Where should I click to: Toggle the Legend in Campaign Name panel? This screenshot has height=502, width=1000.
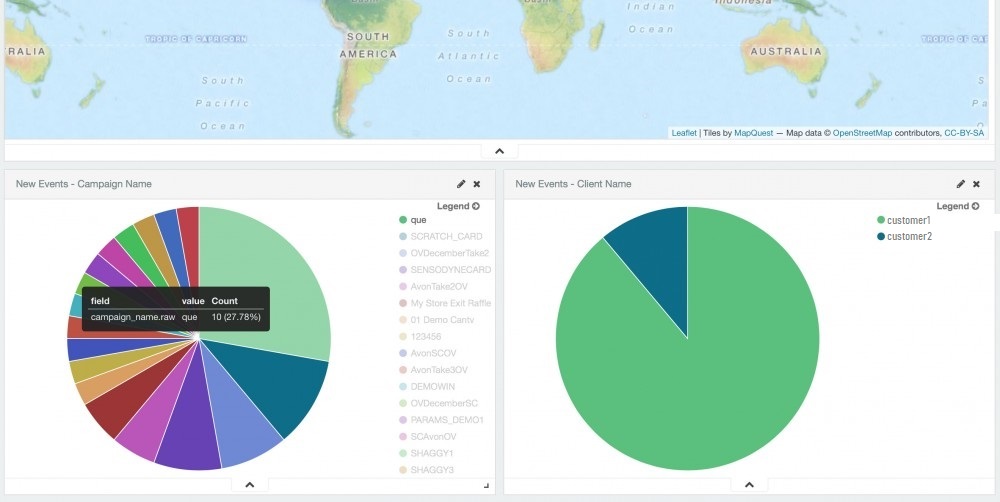[x=458, y=206]
